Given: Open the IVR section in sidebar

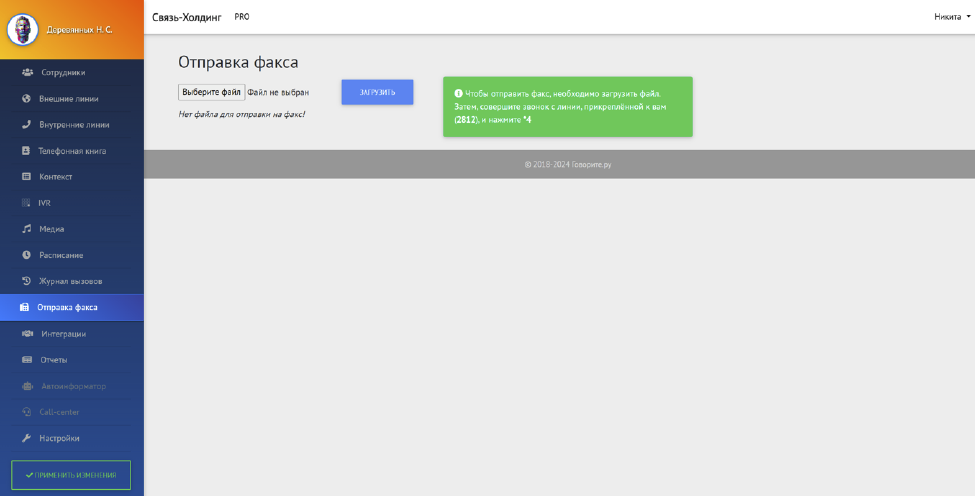Looking at the screenshot, I should [44, 203].
